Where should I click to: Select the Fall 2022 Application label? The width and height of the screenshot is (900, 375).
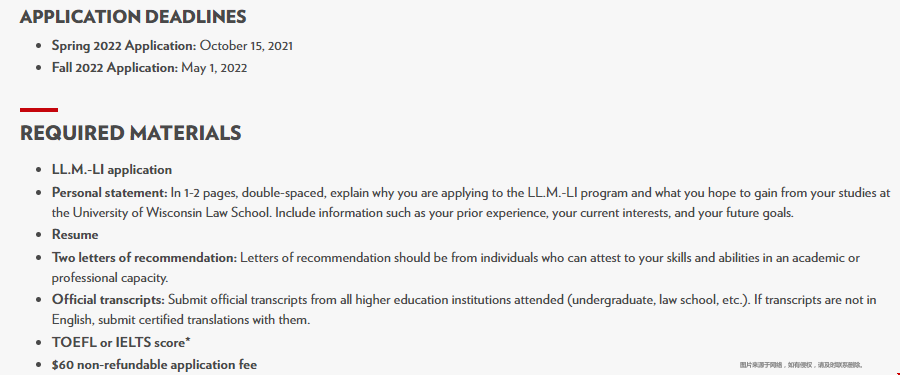coord(115,68)
